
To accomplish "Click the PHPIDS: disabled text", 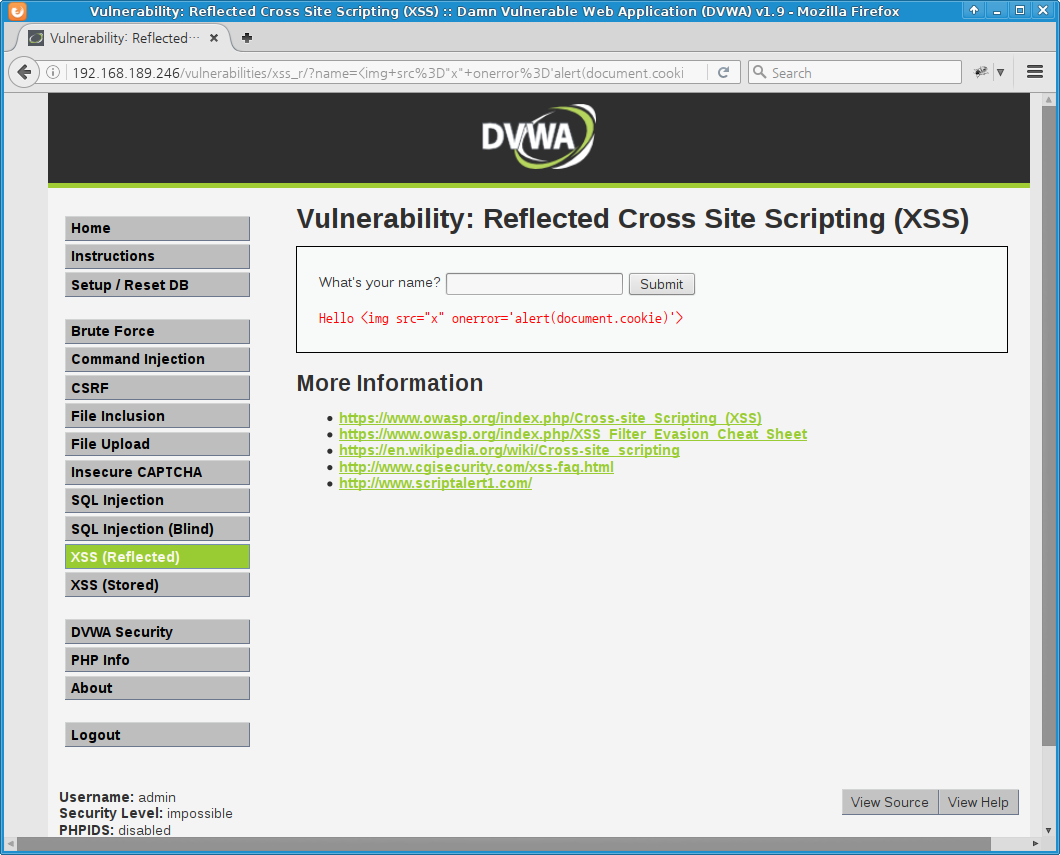I will [x=114, y=830].
